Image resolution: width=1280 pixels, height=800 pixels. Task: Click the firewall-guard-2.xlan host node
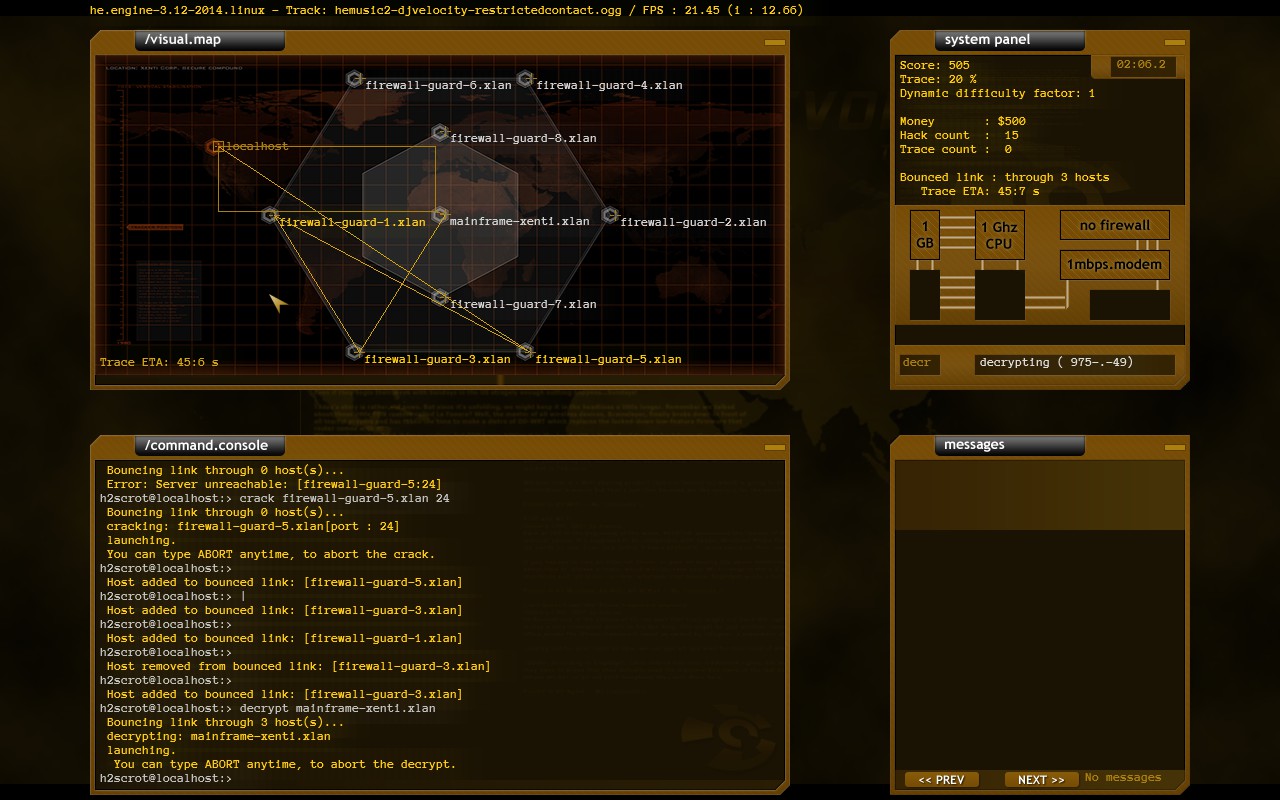[x=608, y=216]
